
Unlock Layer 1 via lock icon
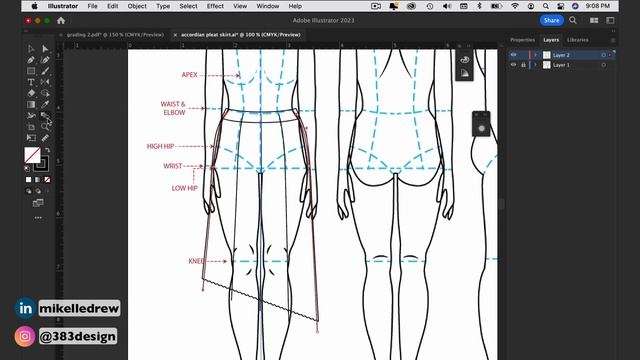click(x=523, y=65)
